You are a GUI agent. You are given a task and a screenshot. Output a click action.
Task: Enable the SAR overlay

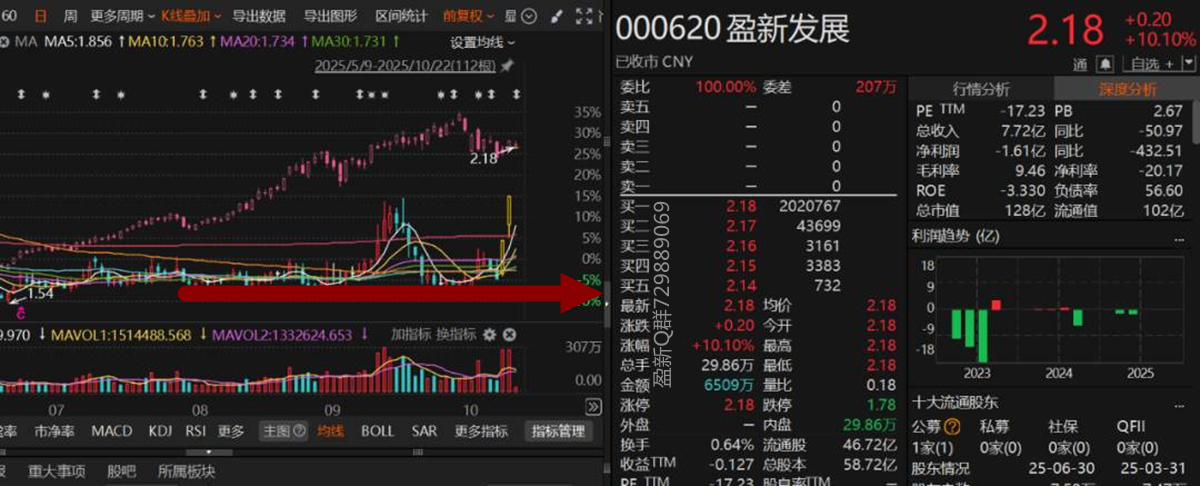(x=424, y=431)
